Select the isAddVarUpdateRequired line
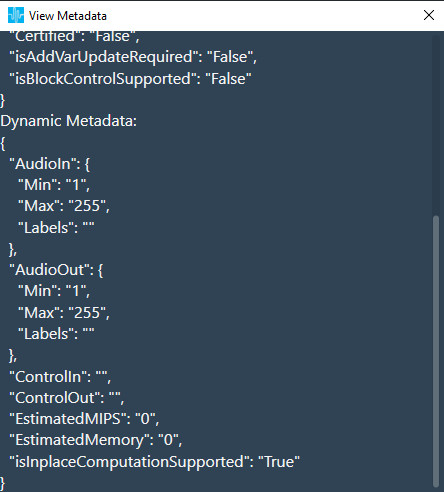 (x=133, y=57)
